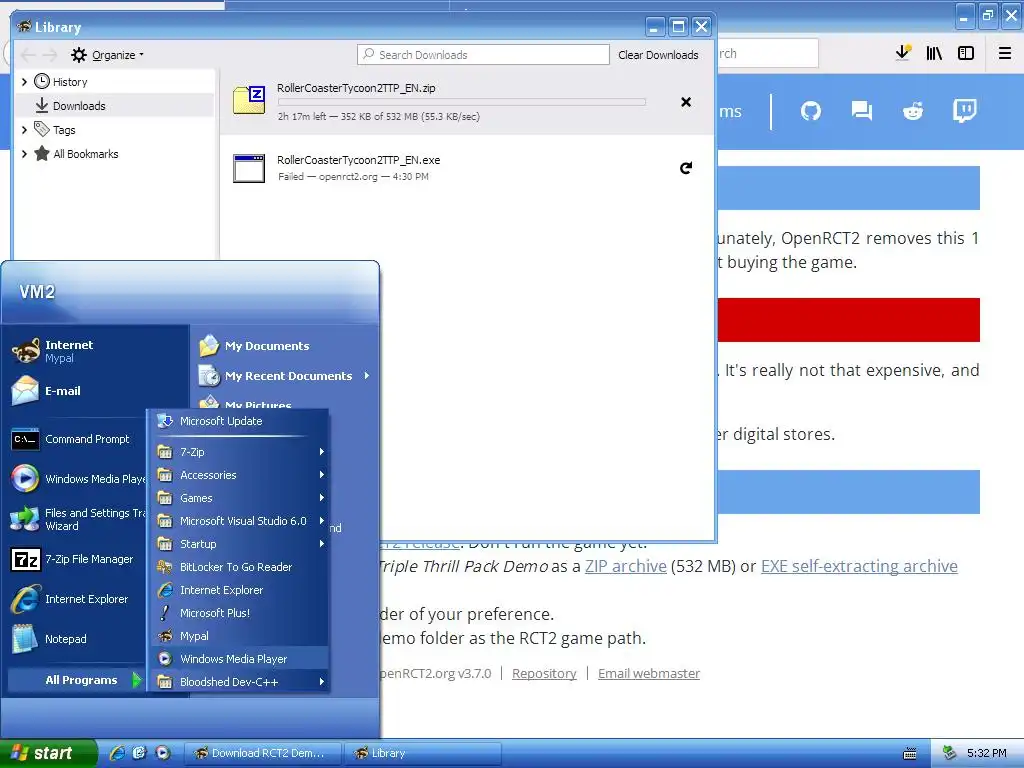The image size is (1024, 768).
Task: Open Files and Settings Transfer Wizard
Action: coord(77,519)
